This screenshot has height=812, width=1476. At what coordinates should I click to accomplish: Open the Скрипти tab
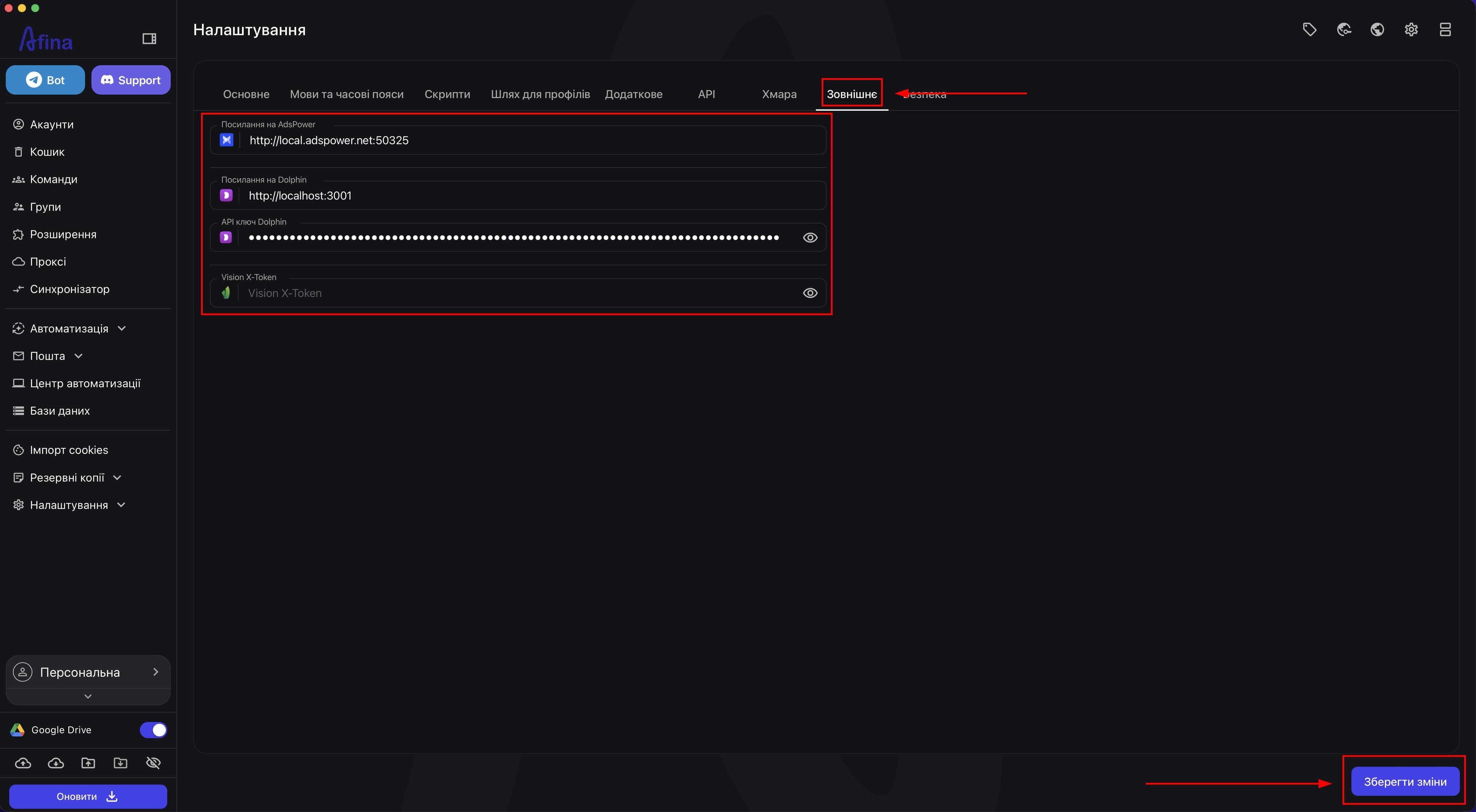[447, 94]
